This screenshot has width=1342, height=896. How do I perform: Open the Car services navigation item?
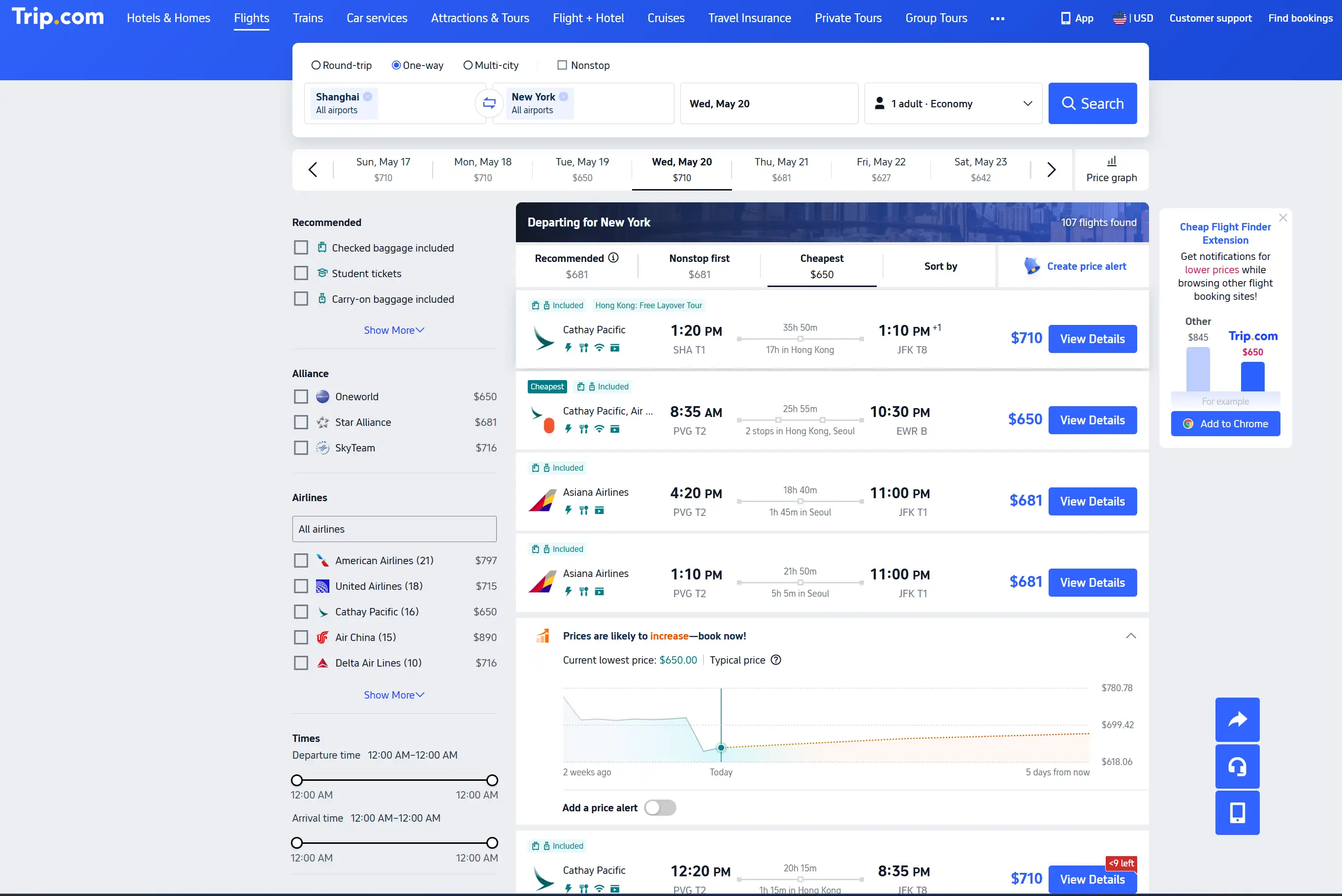[x=377, y=18]
